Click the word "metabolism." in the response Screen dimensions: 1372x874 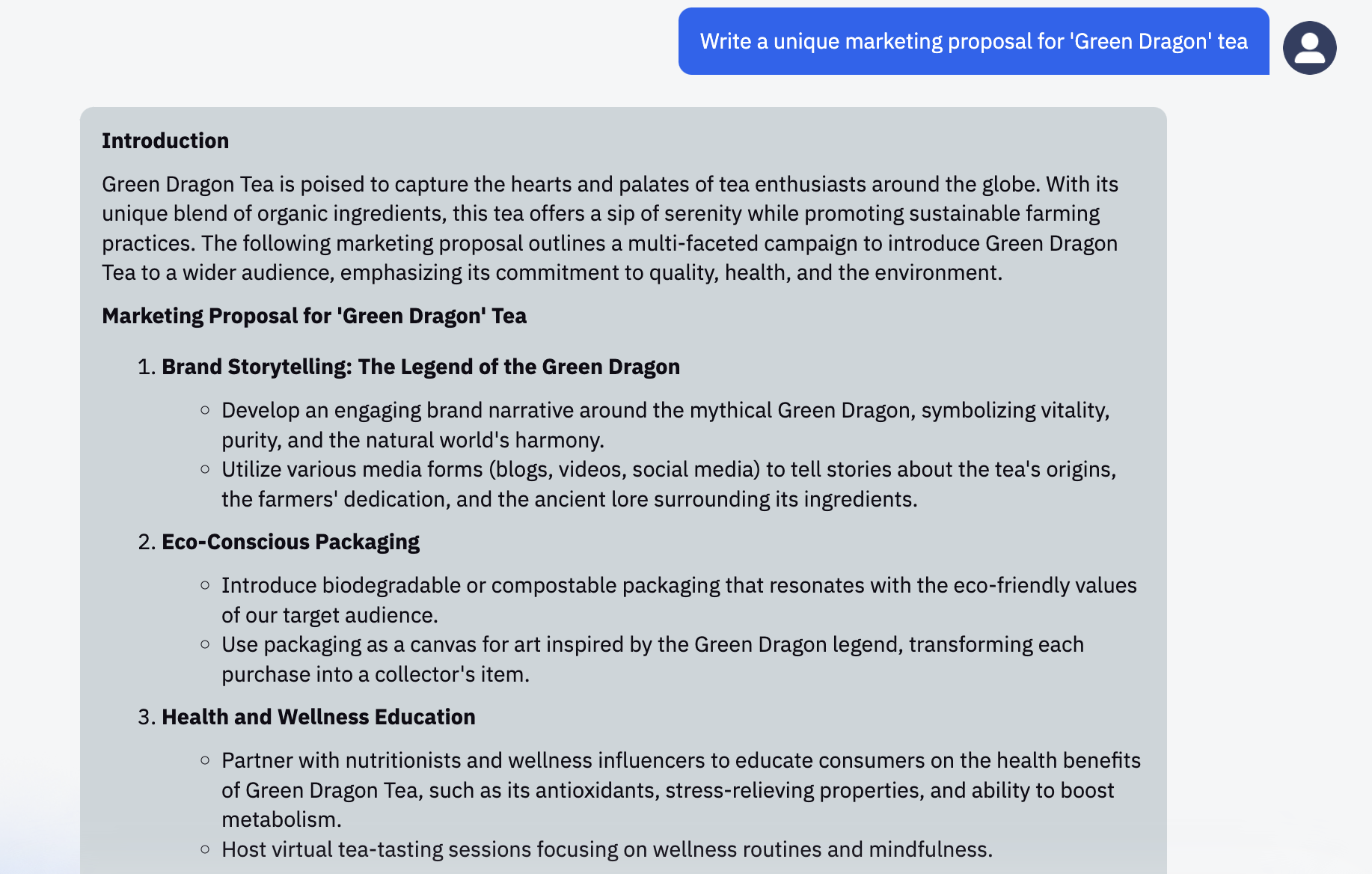click(x=281, y=819)
